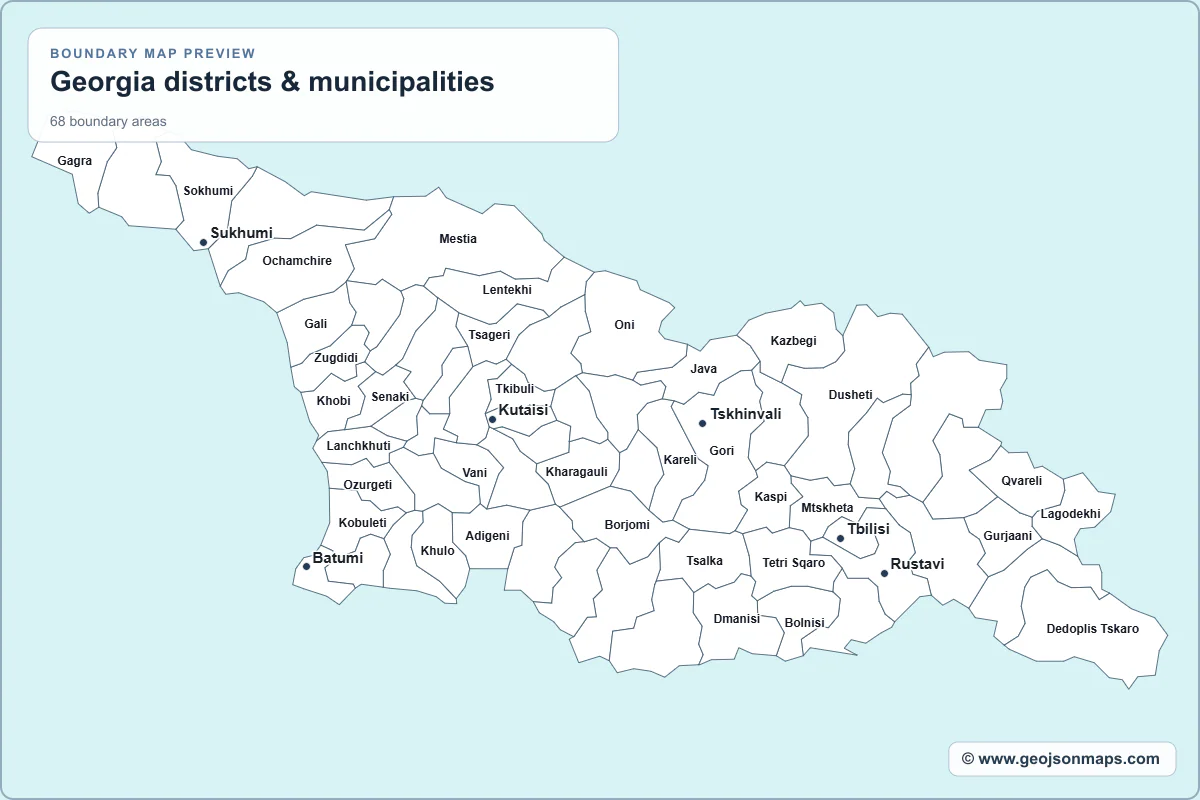Click the Batumi city name label
The height and width of the screenshot is (800, 1200).
(338, 558)
